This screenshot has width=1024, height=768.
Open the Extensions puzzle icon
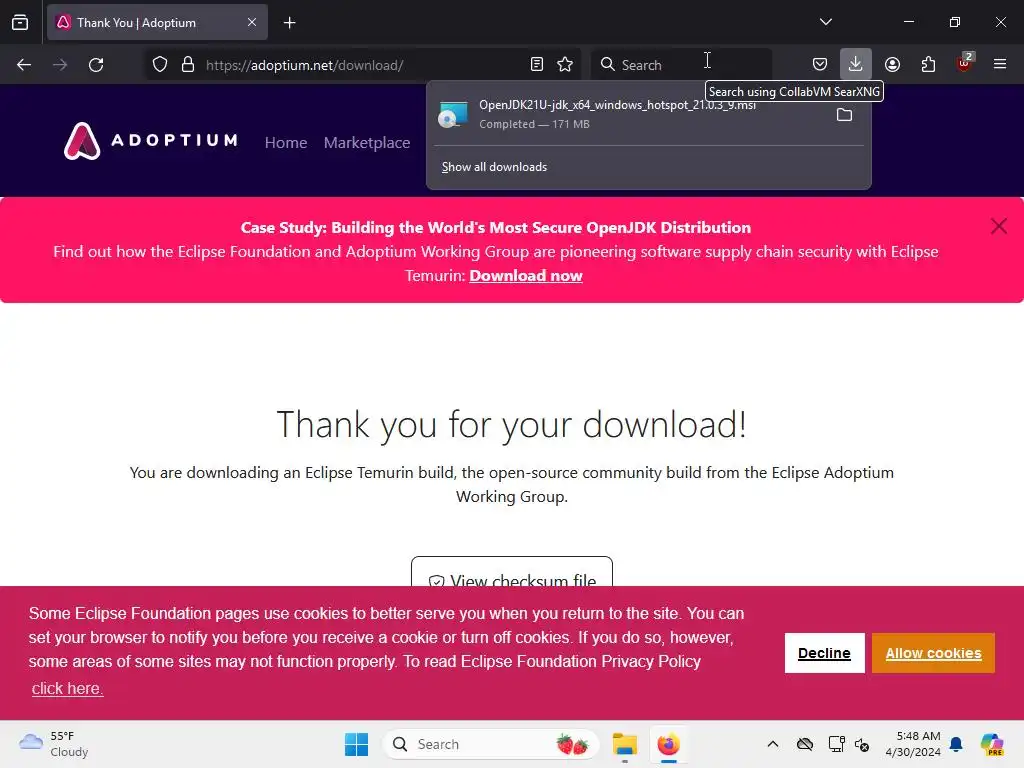(928, 65)
